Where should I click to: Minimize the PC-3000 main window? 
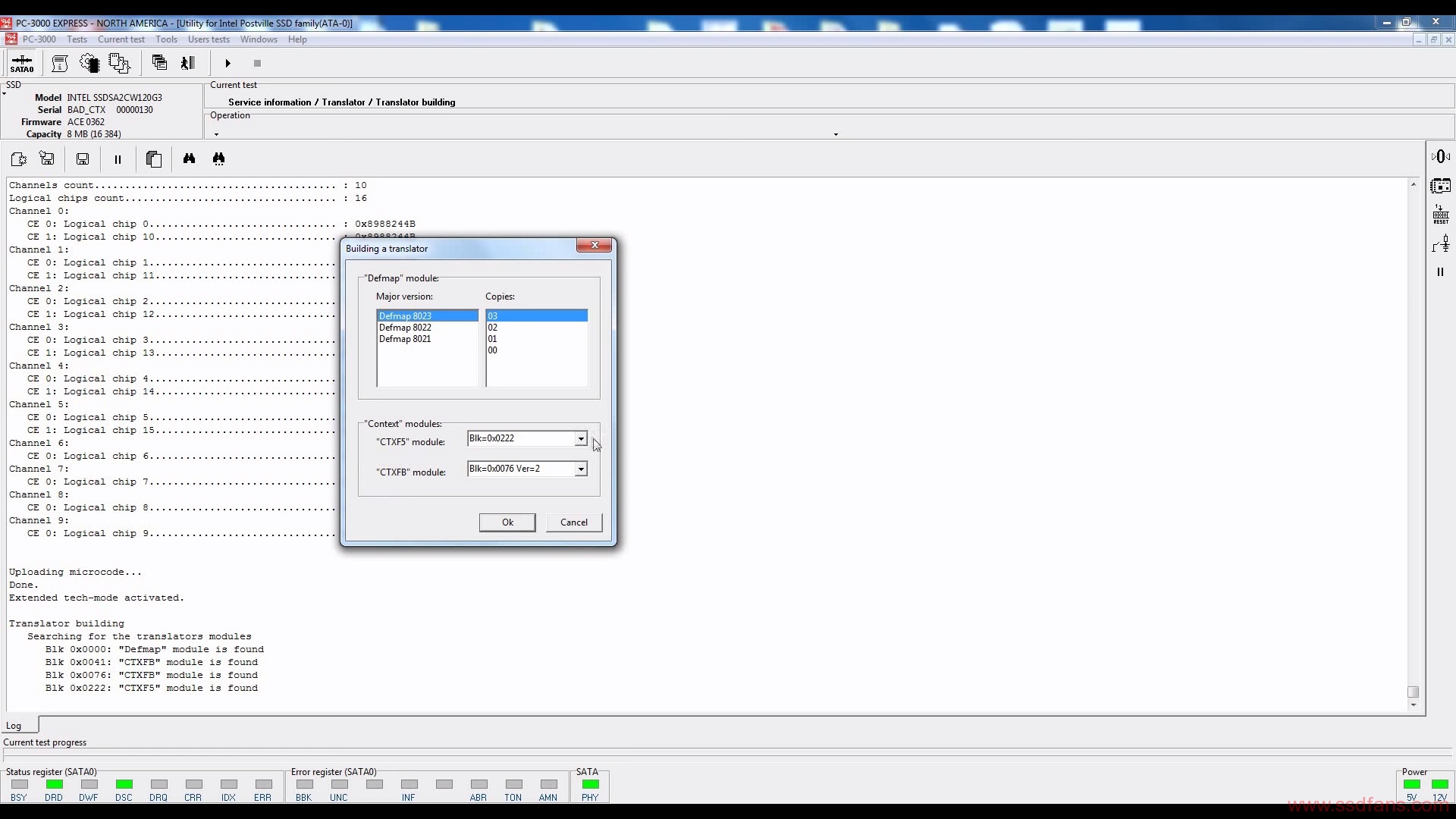click(x=1386, y=22)
